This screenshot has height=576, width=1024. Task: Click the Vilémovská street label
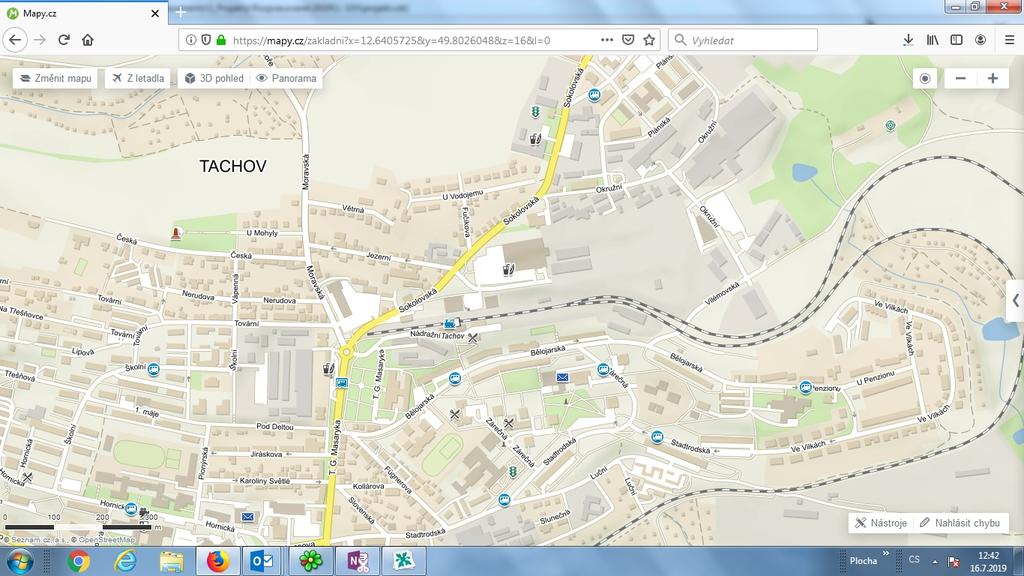[x=723, y=295]
